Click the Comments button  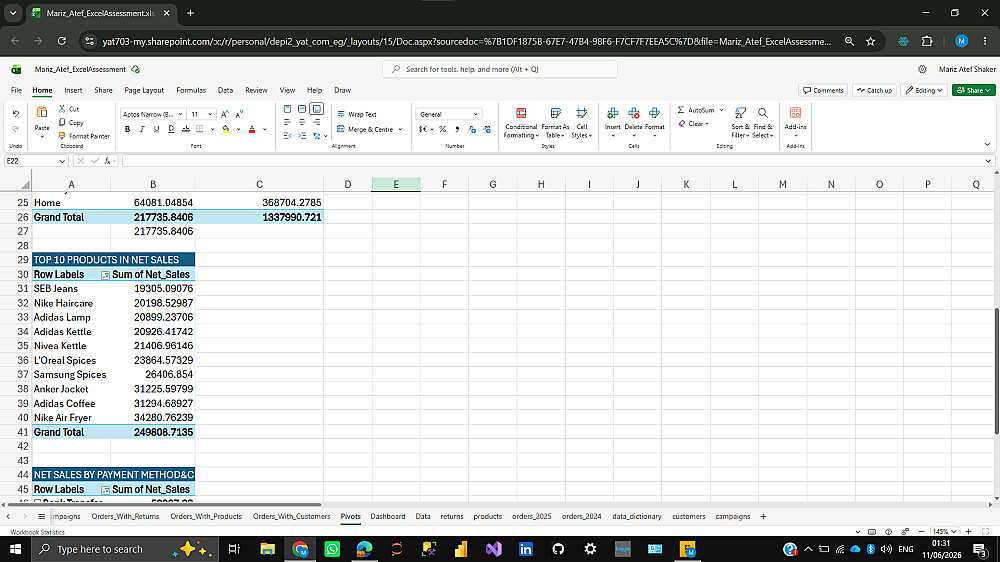coord(823,90)
